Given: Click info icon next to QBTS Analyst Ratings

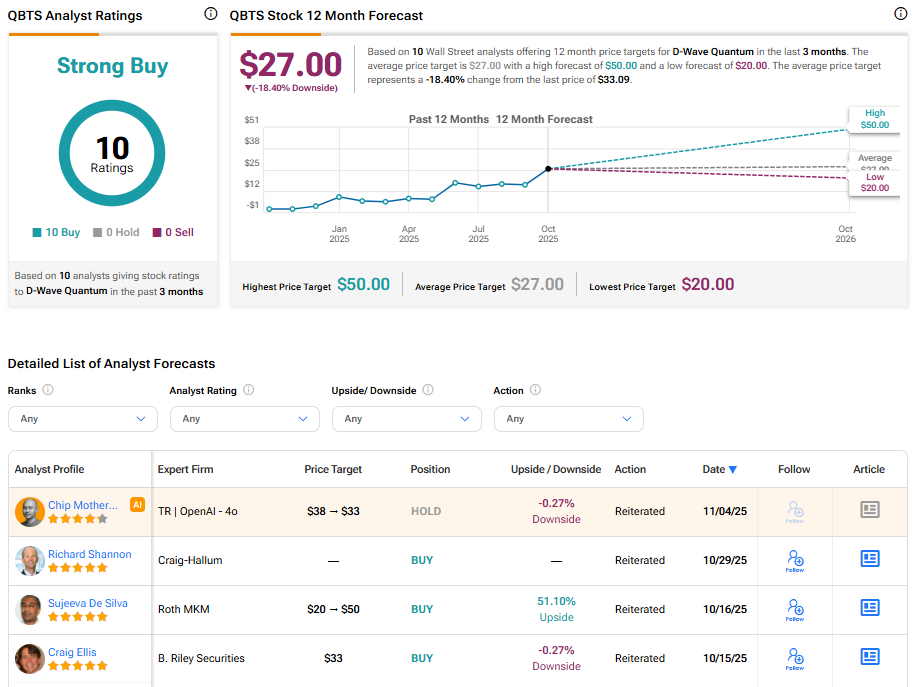Looking at the screenshot, I should point(210,14).
